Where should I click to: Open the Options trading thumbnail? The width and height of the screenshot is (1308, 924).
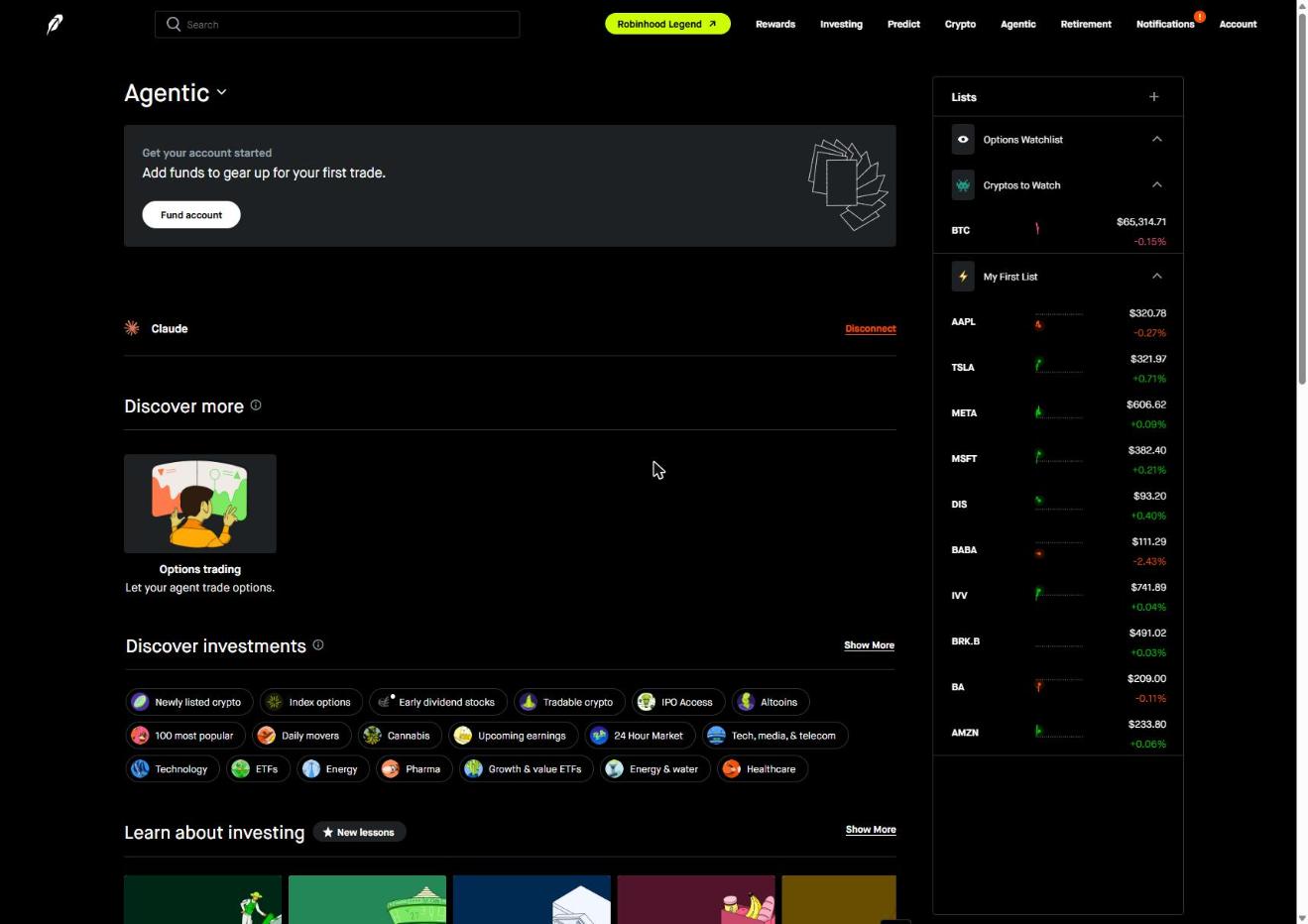pos(200,504)
